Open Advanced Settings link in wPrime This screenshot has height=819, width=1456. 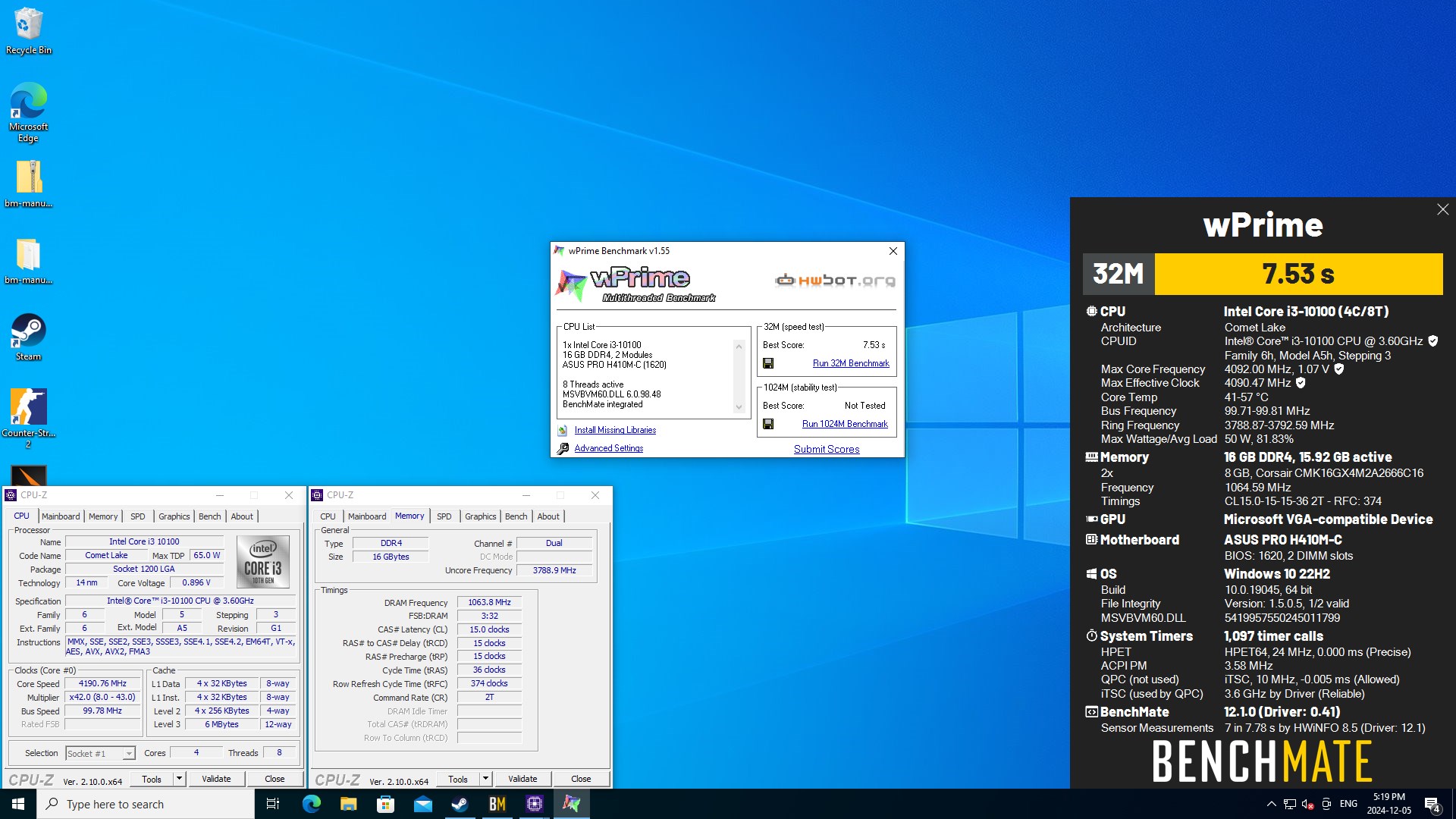[x=608, y=449]
